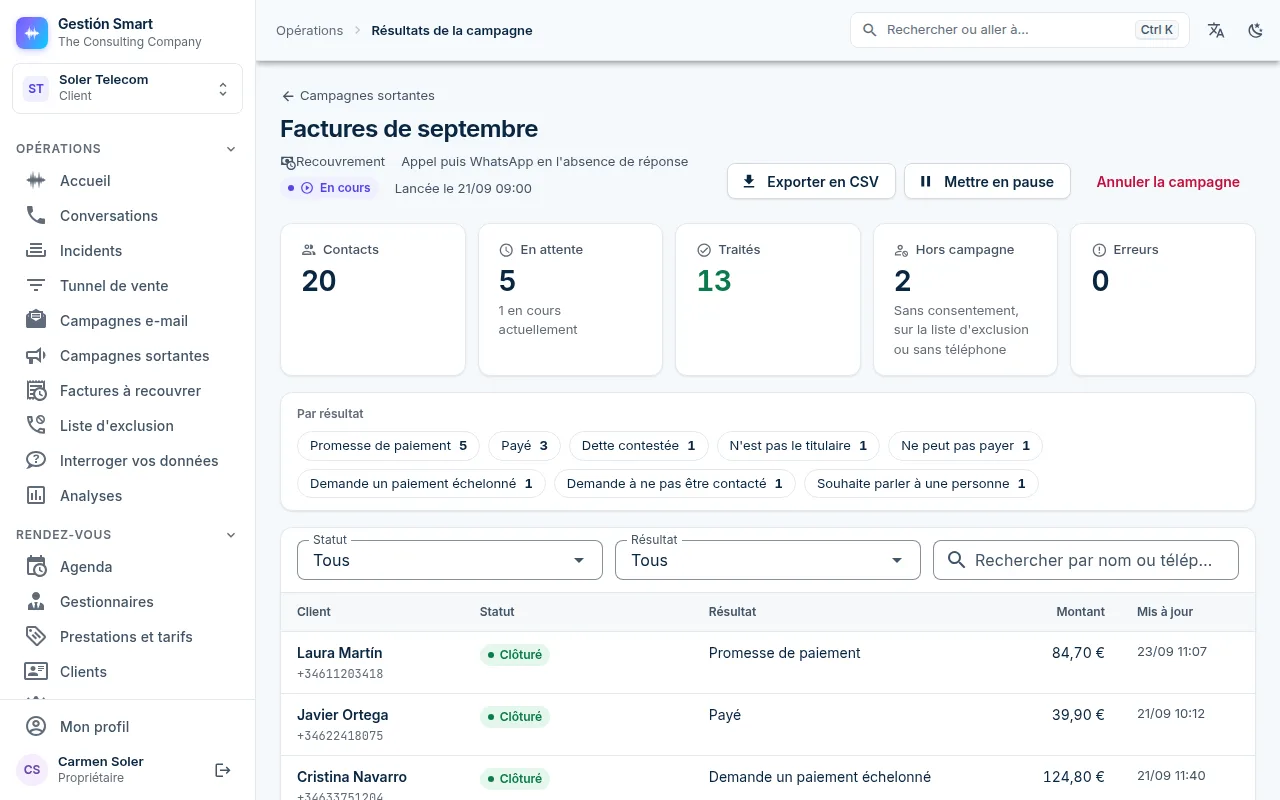The width and height of the screenshot is (1280, 800).
Task: Filter by the Payé result chip
Action: (x=525, y=446)
